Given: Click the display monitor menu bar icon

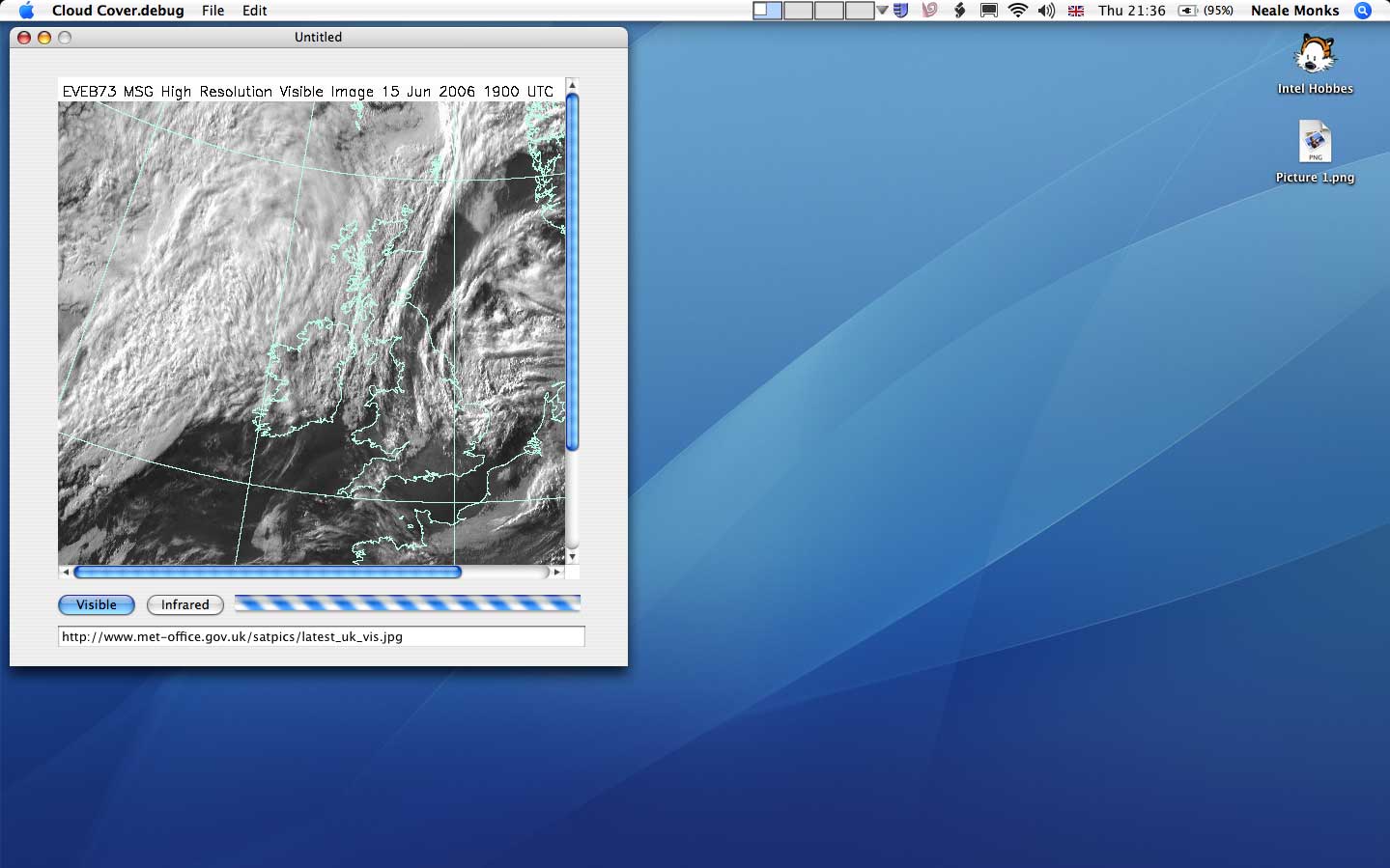Looking at the screenshot, I should 989,11.
